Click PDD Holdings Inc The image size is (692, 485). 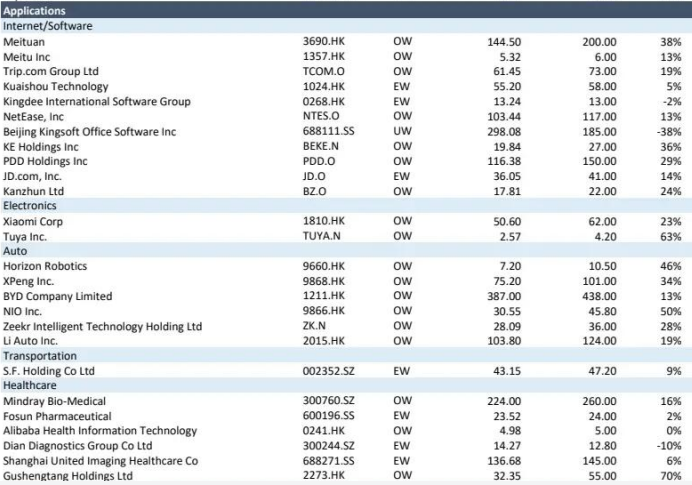(x=45, y=161)
